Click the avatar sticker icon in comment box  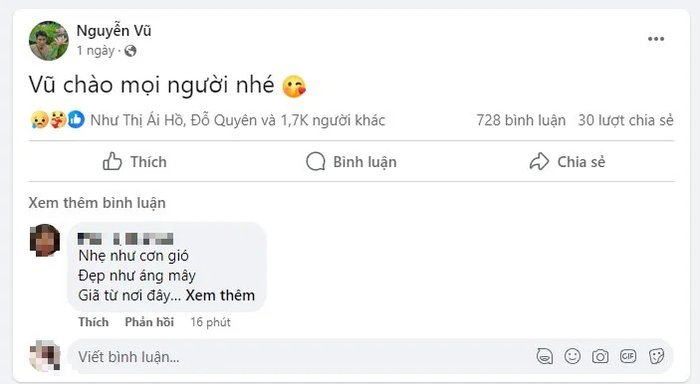coord(544,356)
